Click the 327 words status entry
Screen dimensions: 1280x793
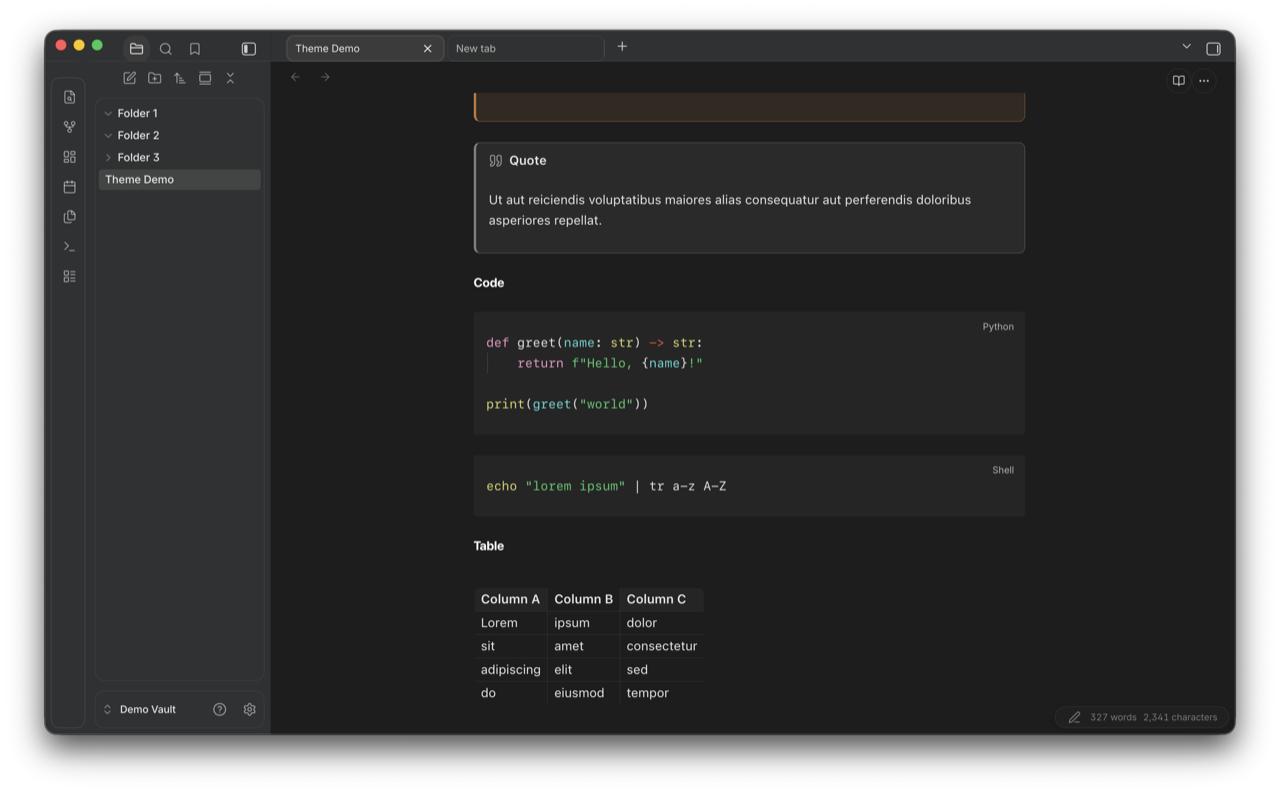point(1113,717)
